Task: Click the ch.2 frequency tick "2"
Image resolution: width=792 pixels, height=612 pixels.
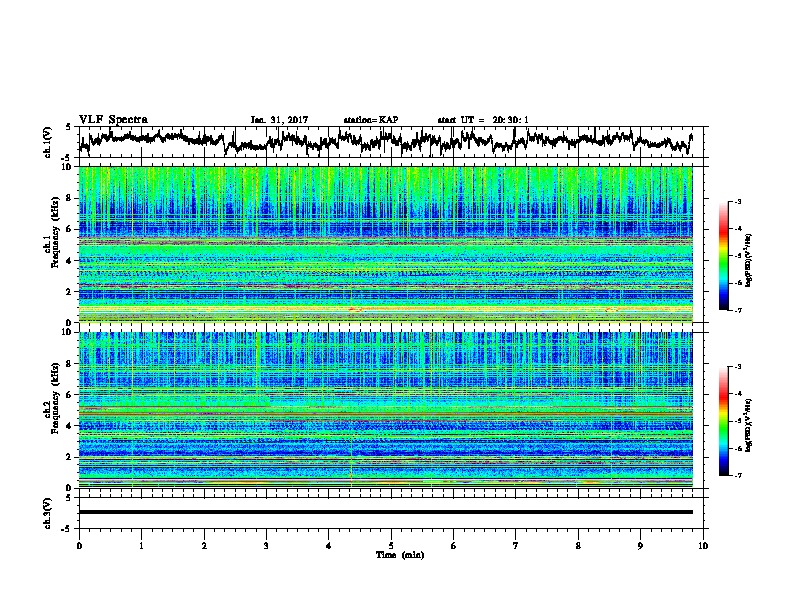Action: [x=70, y=457]
